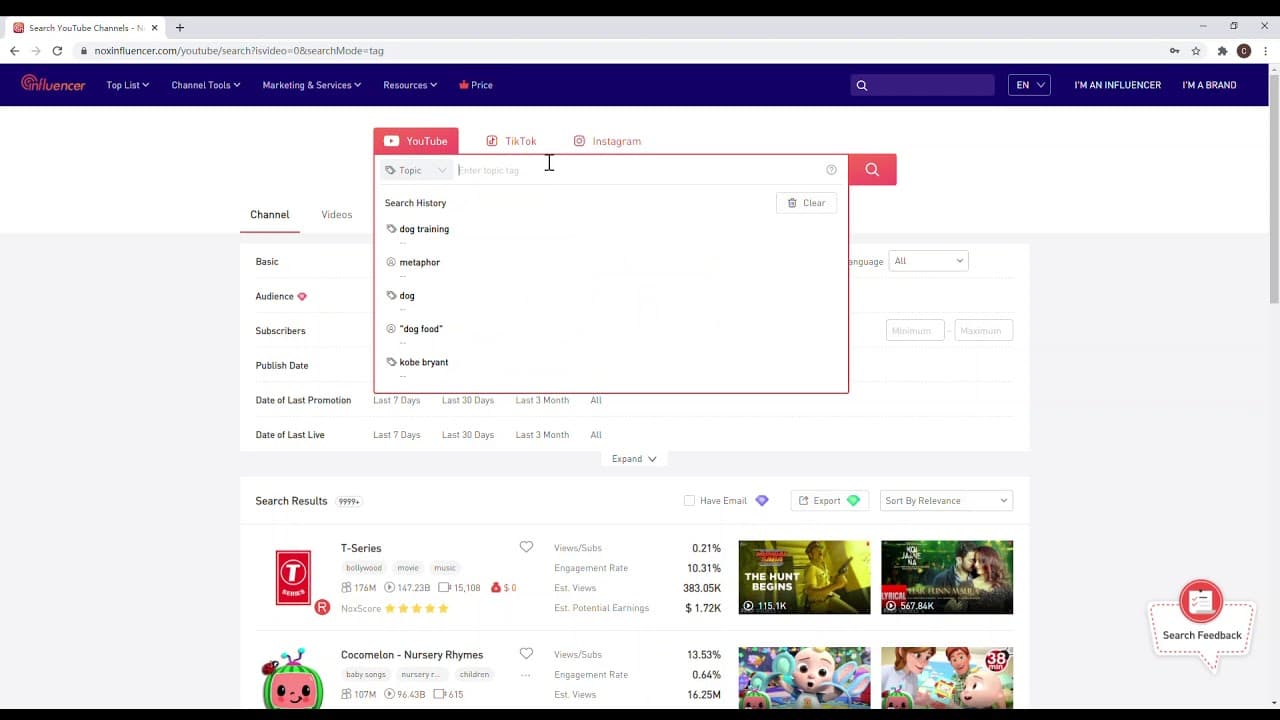Choose 'dog training' from search history
This screenshot has height=720, width=1280.
pos(424,229)
